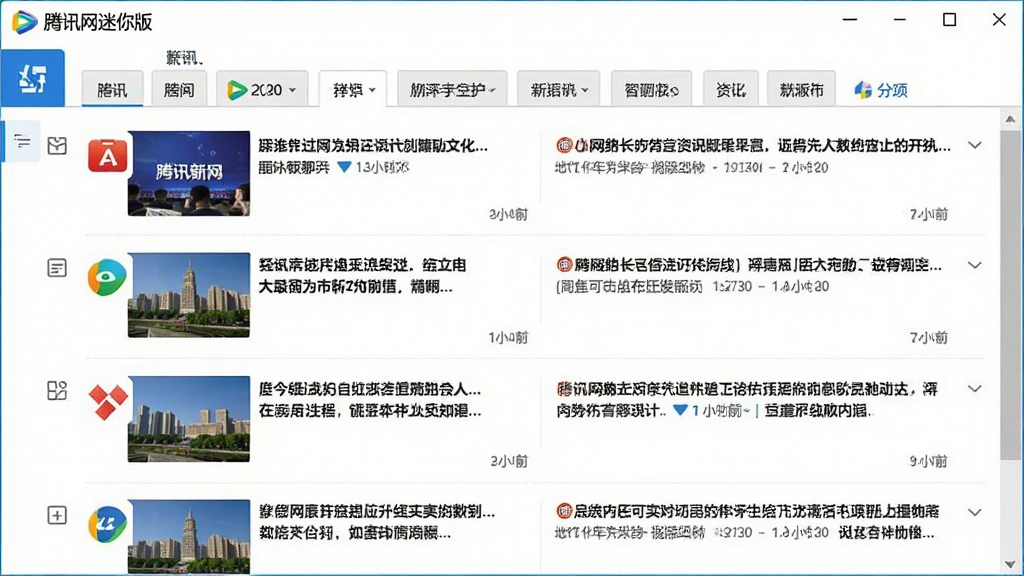Click the document-lines icon beside the second news row
The image size is (1024, 576).
(x=57, y=268)
